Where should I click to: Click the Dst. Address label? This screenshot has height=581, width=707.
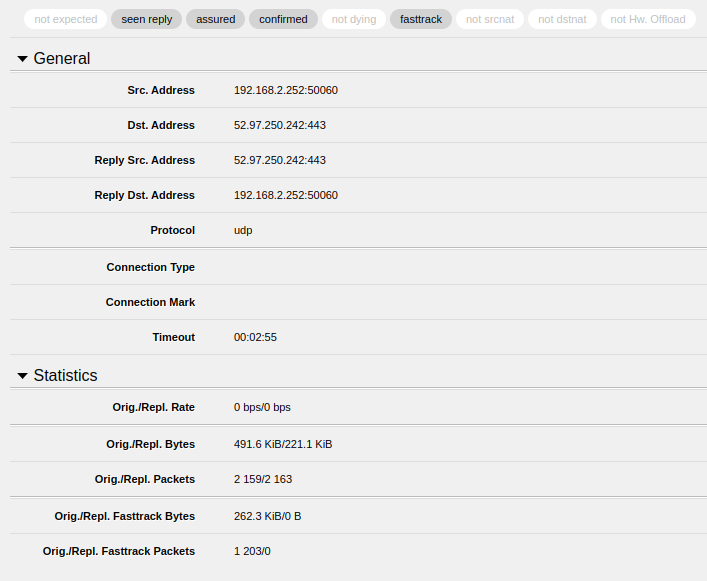[161, 125]
